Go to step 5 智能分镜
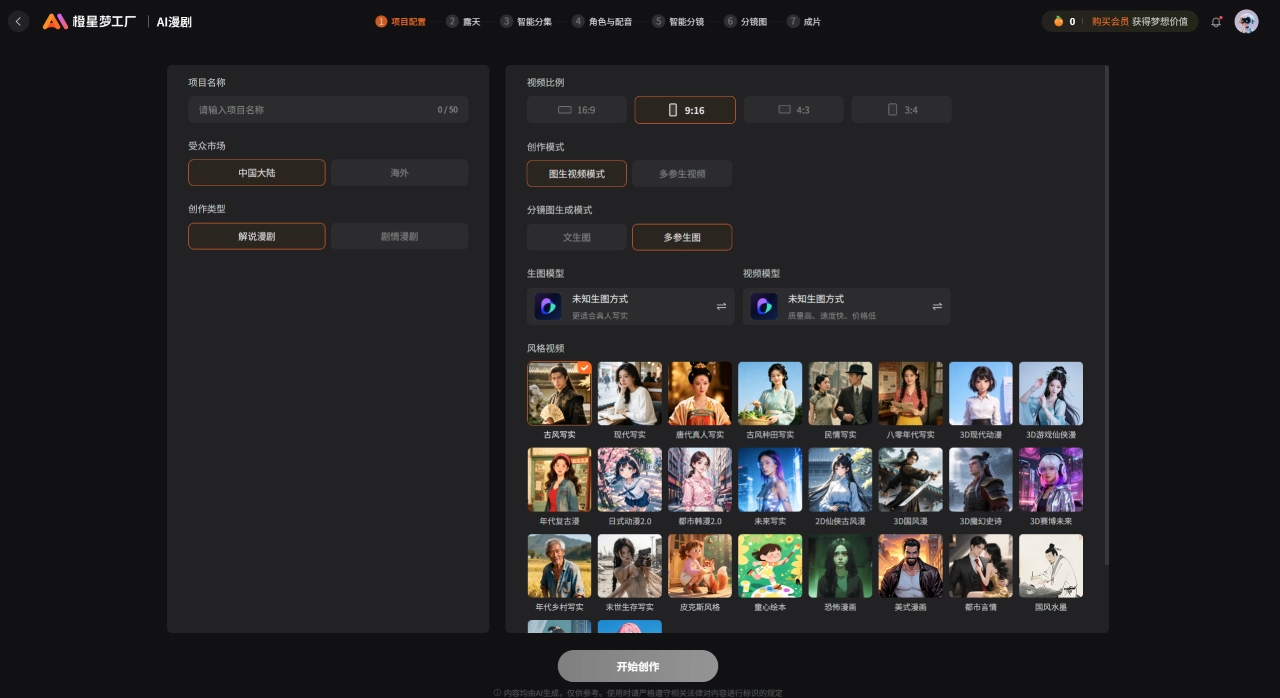 pos(678,21)
